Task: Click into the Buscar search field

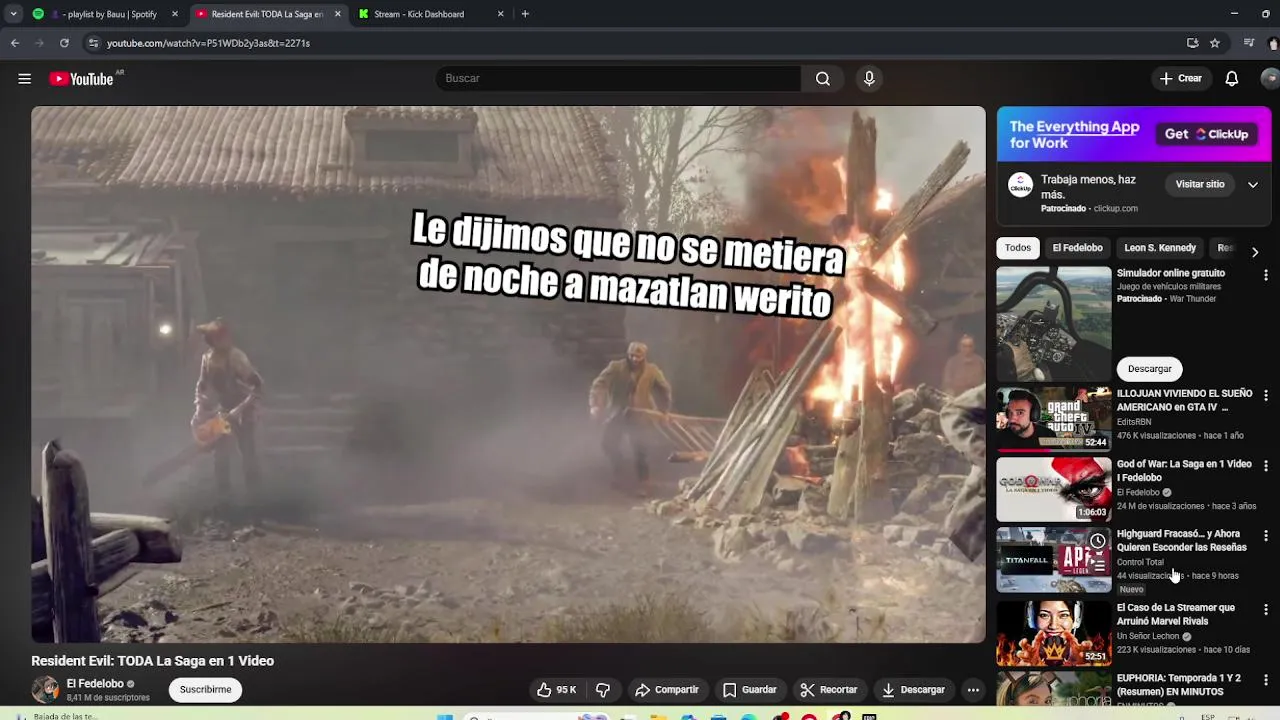Action: [620, 79]
